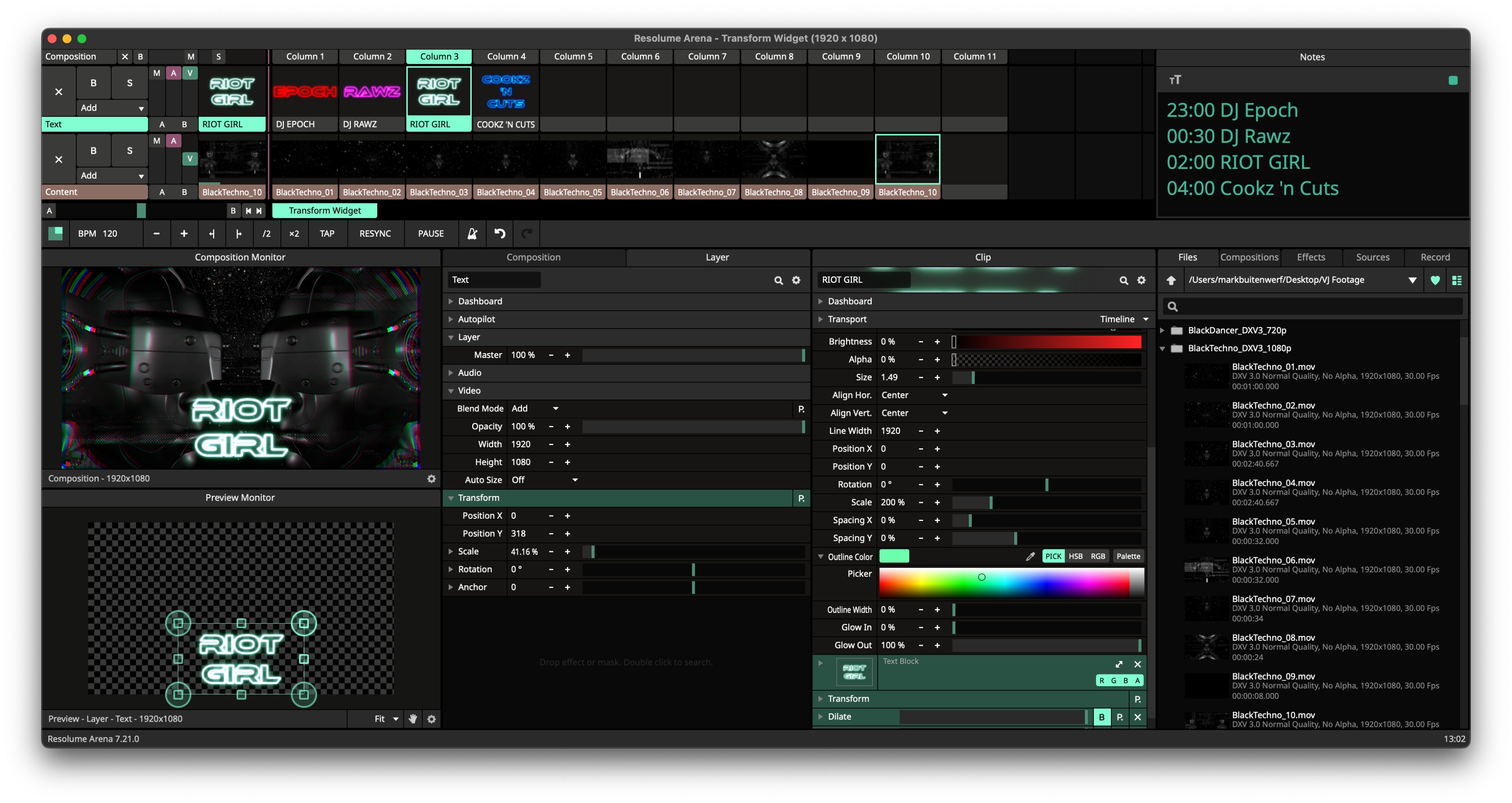Open the Compositions tab
The width and height of the screenshot is (1512, 803).
[1249, 257]
